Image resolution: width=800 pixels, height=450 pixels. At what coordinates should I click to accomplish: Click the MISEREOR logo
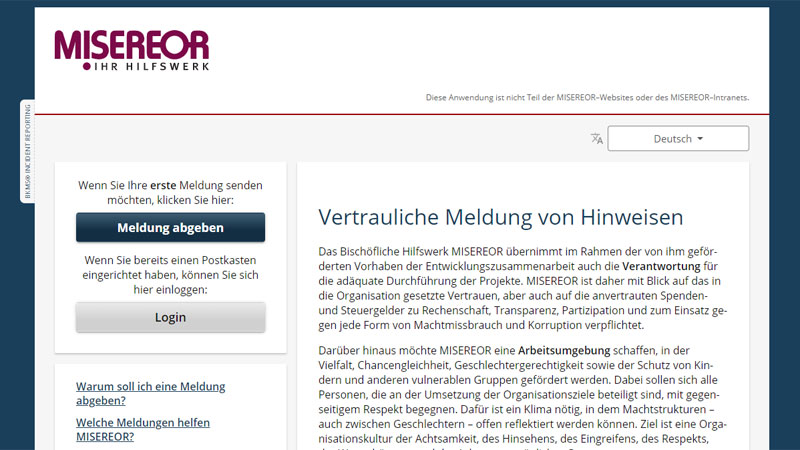click(132, 49)
